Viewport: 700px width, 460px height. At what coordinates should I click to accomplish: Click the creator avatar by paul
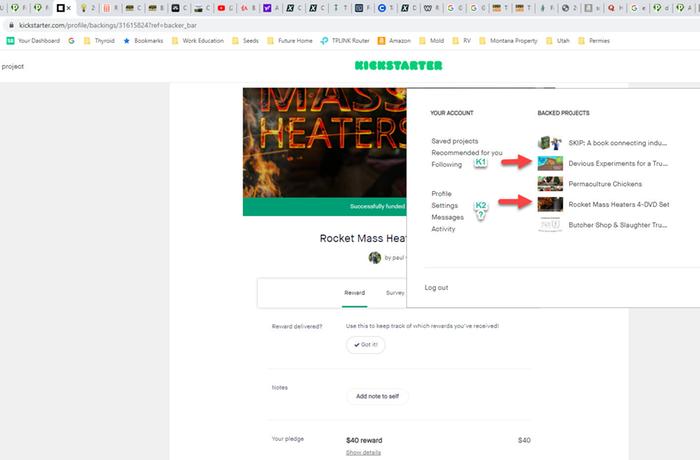375,257
